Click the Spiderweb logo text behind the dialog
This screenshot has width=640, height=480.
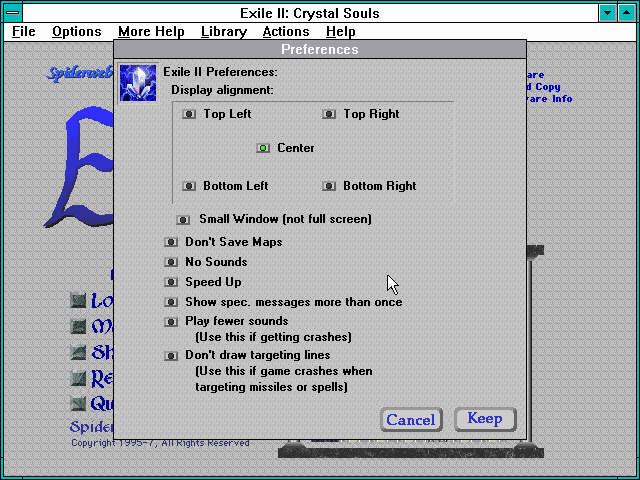[80, 73]
